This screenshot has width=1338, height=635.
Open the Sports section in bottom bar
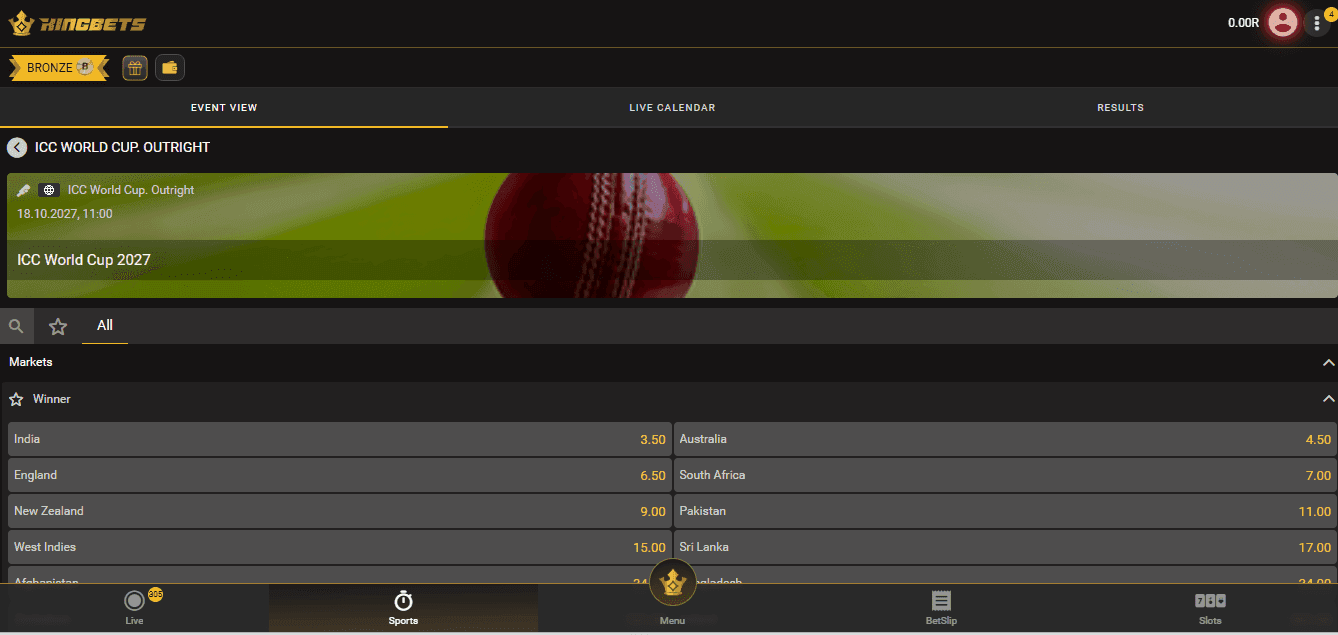click(x=403, y=607)
